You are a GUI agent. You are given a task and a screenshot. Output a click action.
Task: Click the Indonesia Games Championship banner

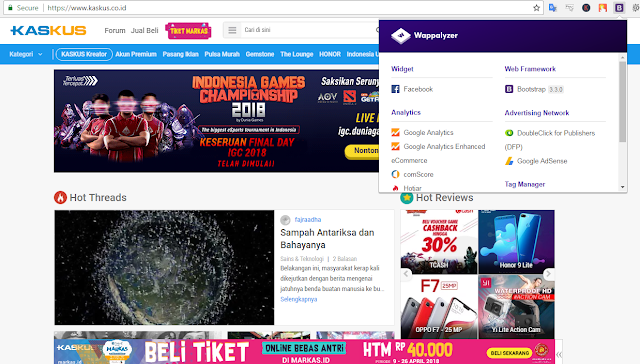[x=216, y=121]
